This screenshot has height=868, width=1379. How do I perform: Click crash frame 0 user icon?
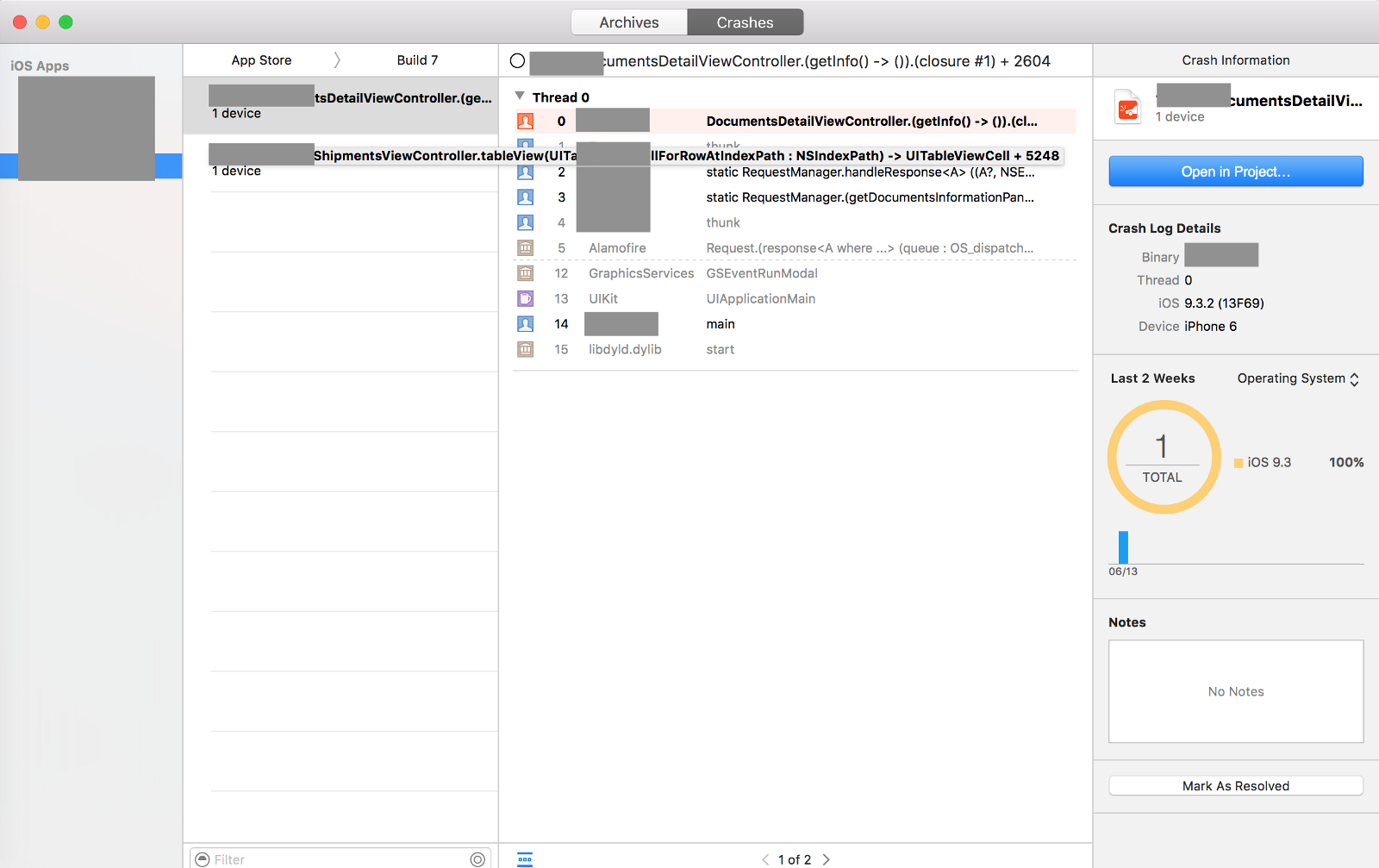pyautogui.click(x=525, y=122)
